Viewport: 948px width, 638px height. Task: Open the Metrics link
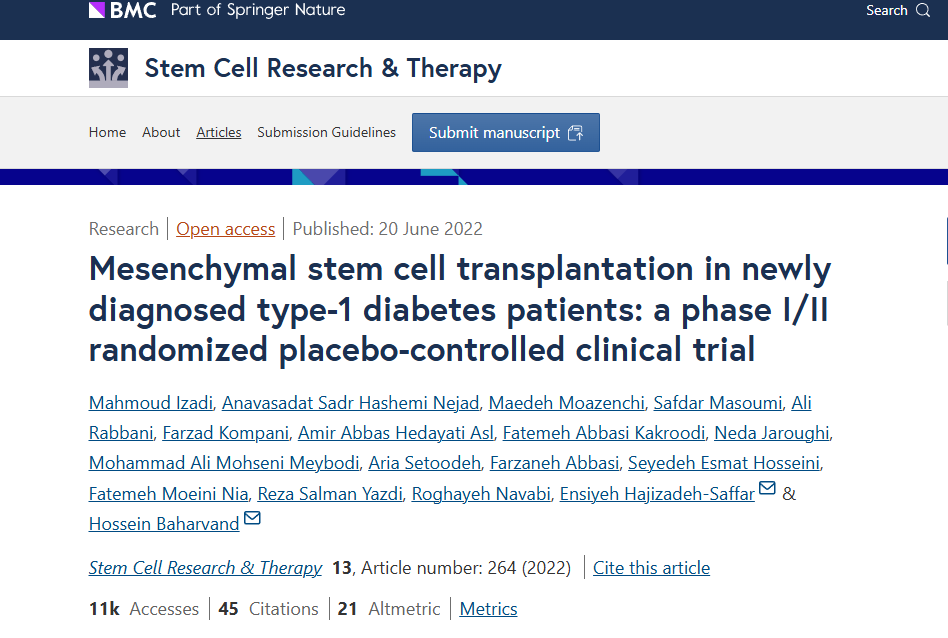coord(488,609)
